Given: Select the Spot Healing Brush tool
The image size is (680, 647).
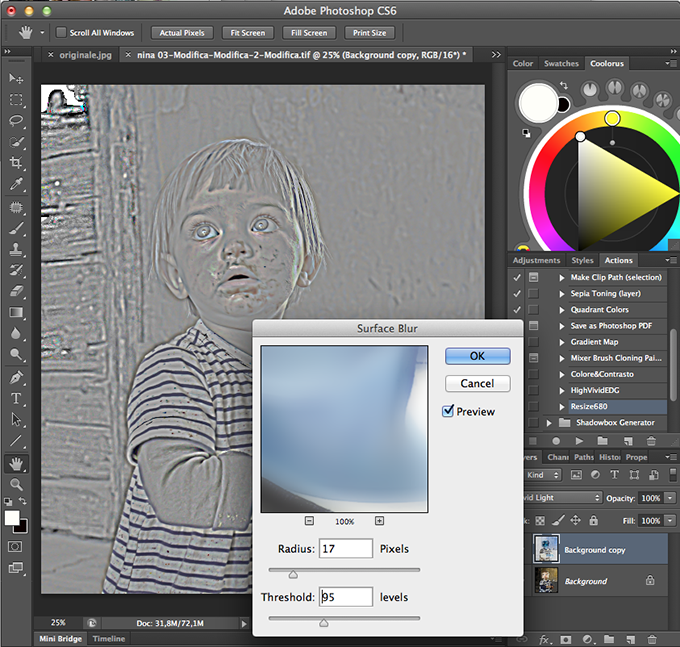Looking at the screenshot, I should [16, 207].
